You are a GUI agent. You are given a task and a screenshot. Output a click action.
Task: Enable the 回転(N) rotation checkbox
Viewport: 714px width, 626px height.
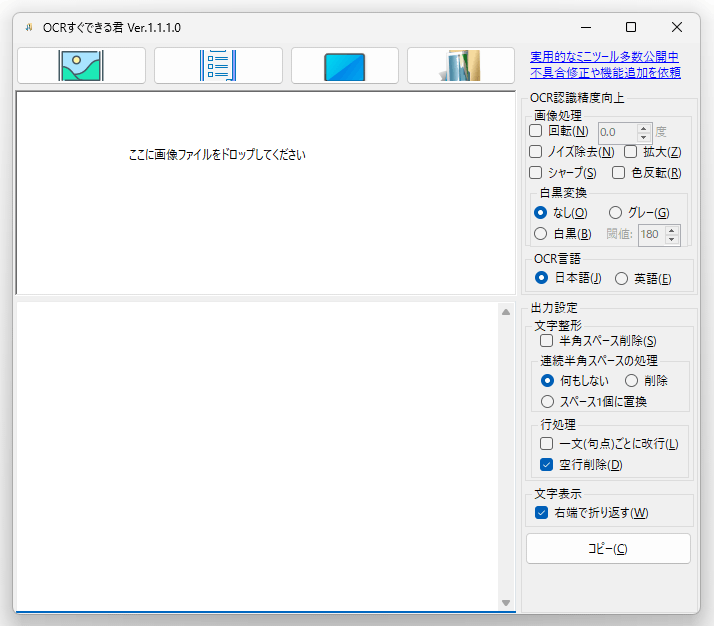click(536, 131)
